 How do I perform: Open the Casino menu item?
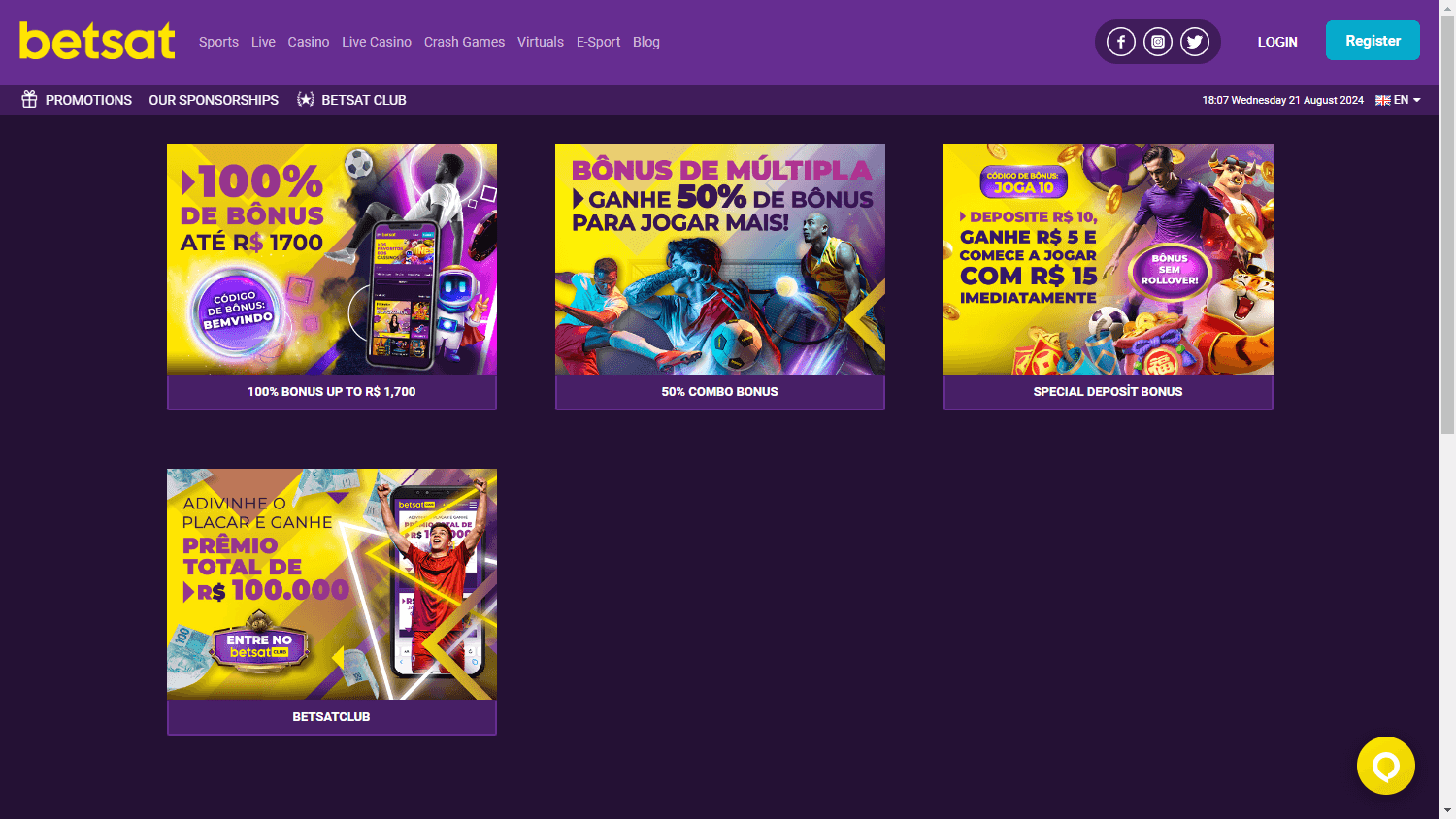pos(309,42)
